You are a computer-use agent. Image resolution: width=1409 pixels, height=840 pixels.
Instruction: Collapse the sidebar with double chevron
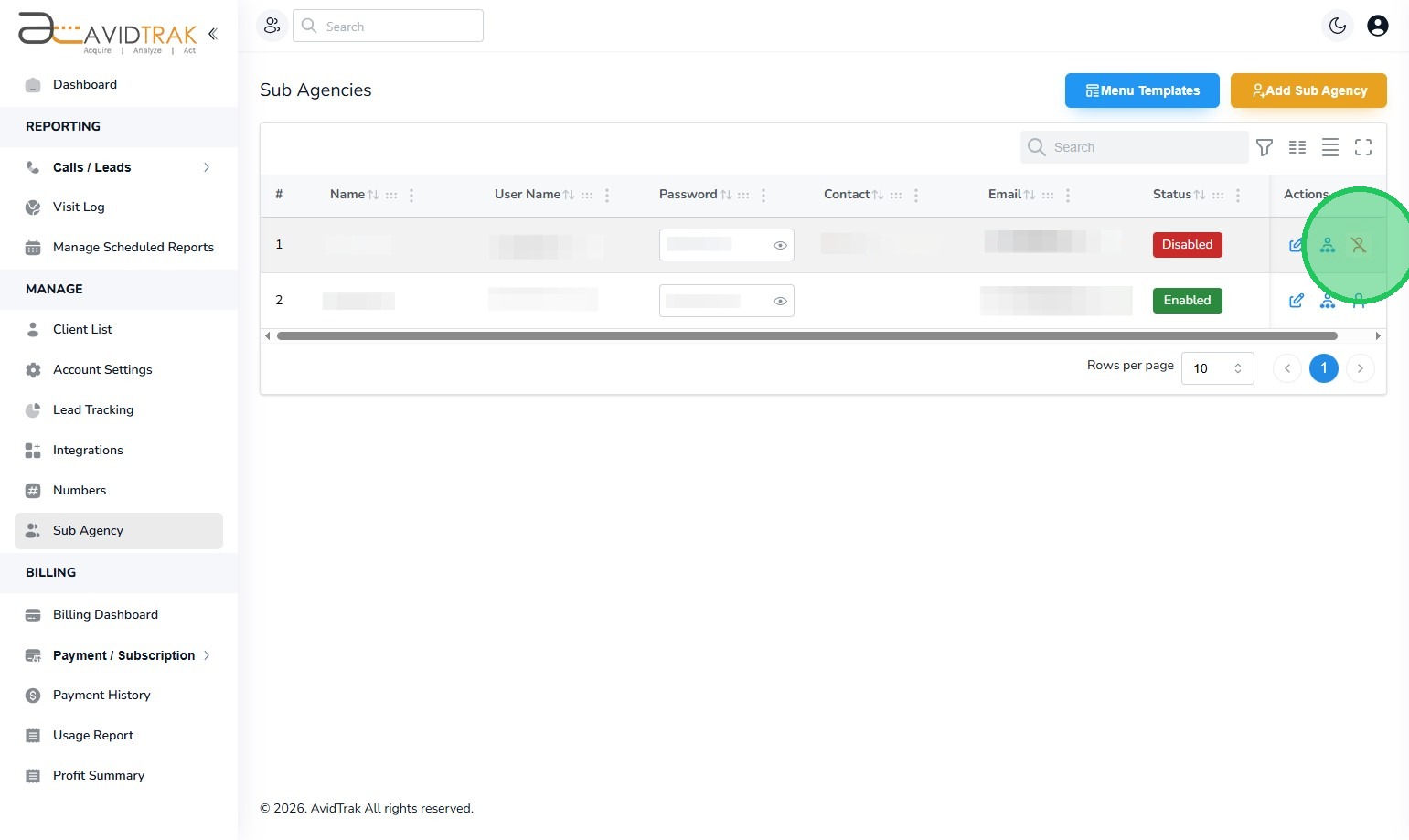(x=213, y=34)
